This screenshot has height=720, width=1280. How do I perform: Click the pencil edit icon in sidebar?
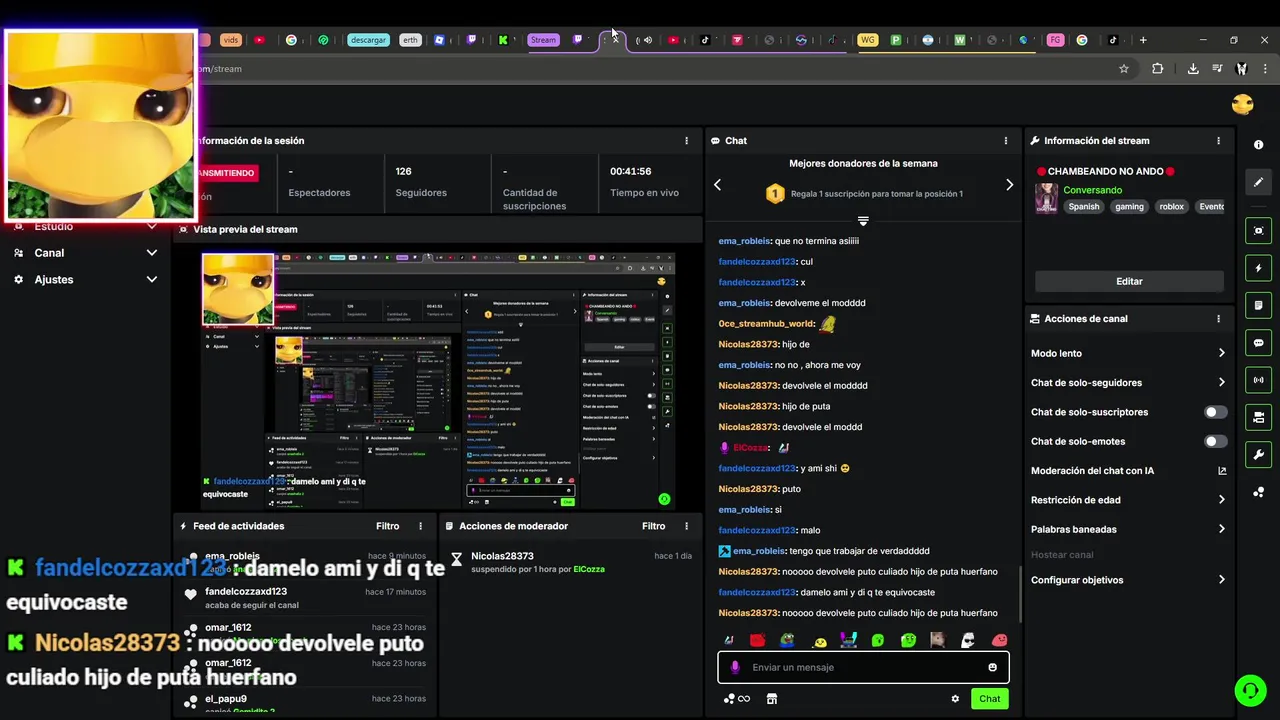click(1258, 182)
